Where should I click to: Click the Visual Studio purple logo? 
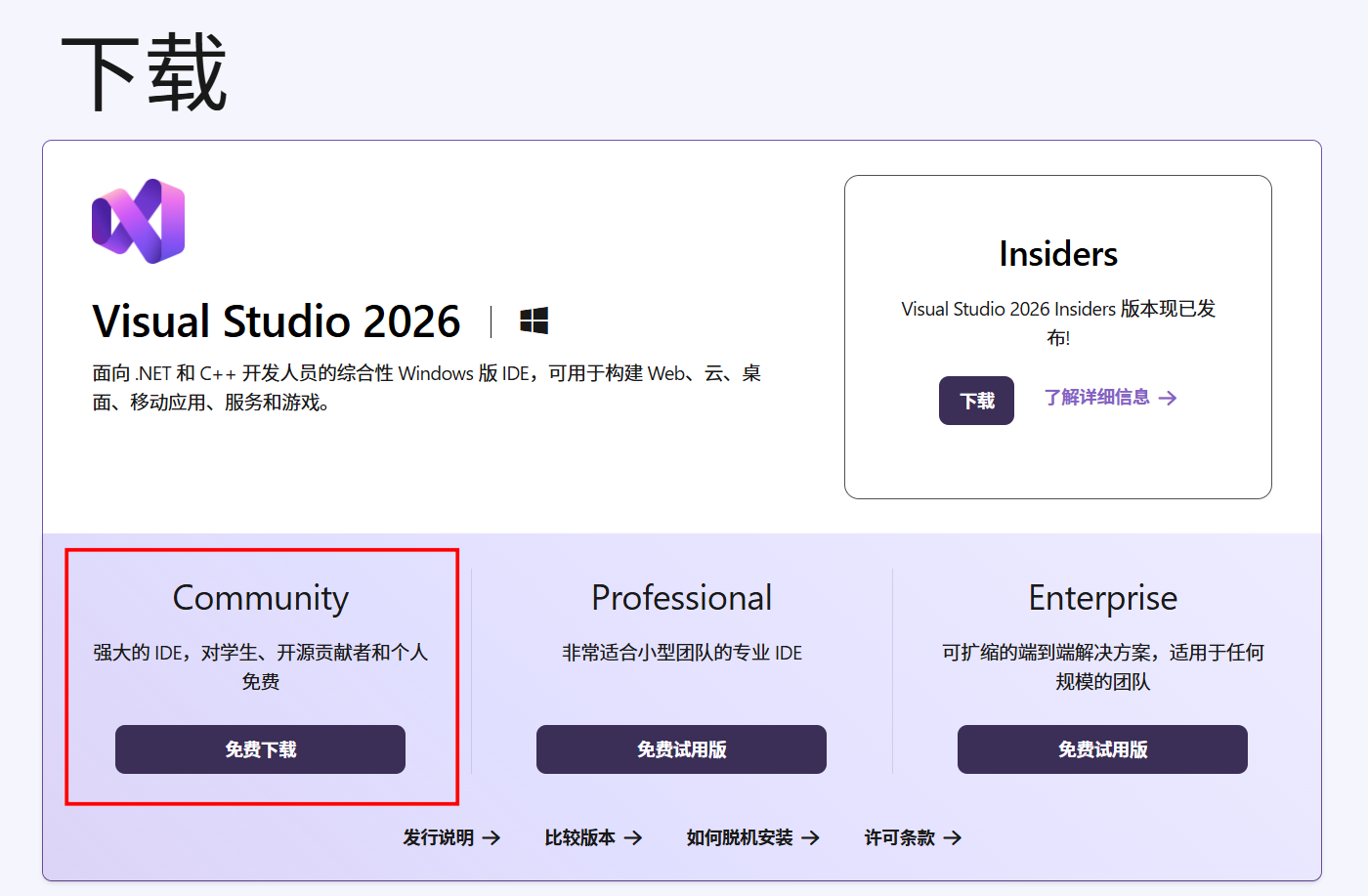pyautogui.click(x=139, y=221)
